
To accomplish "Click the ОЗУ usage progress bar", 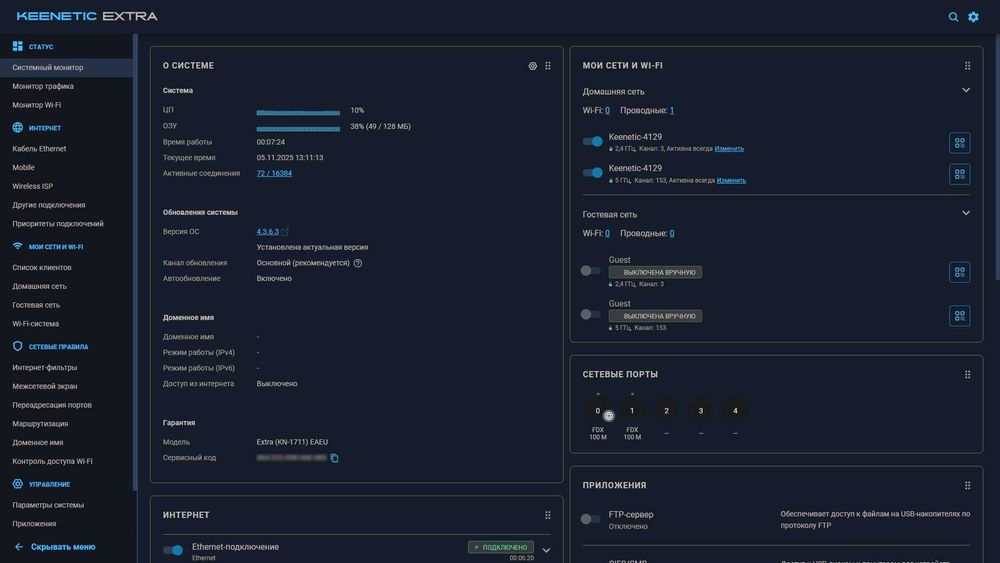I will pyautogui.click(x=298, y=129).
